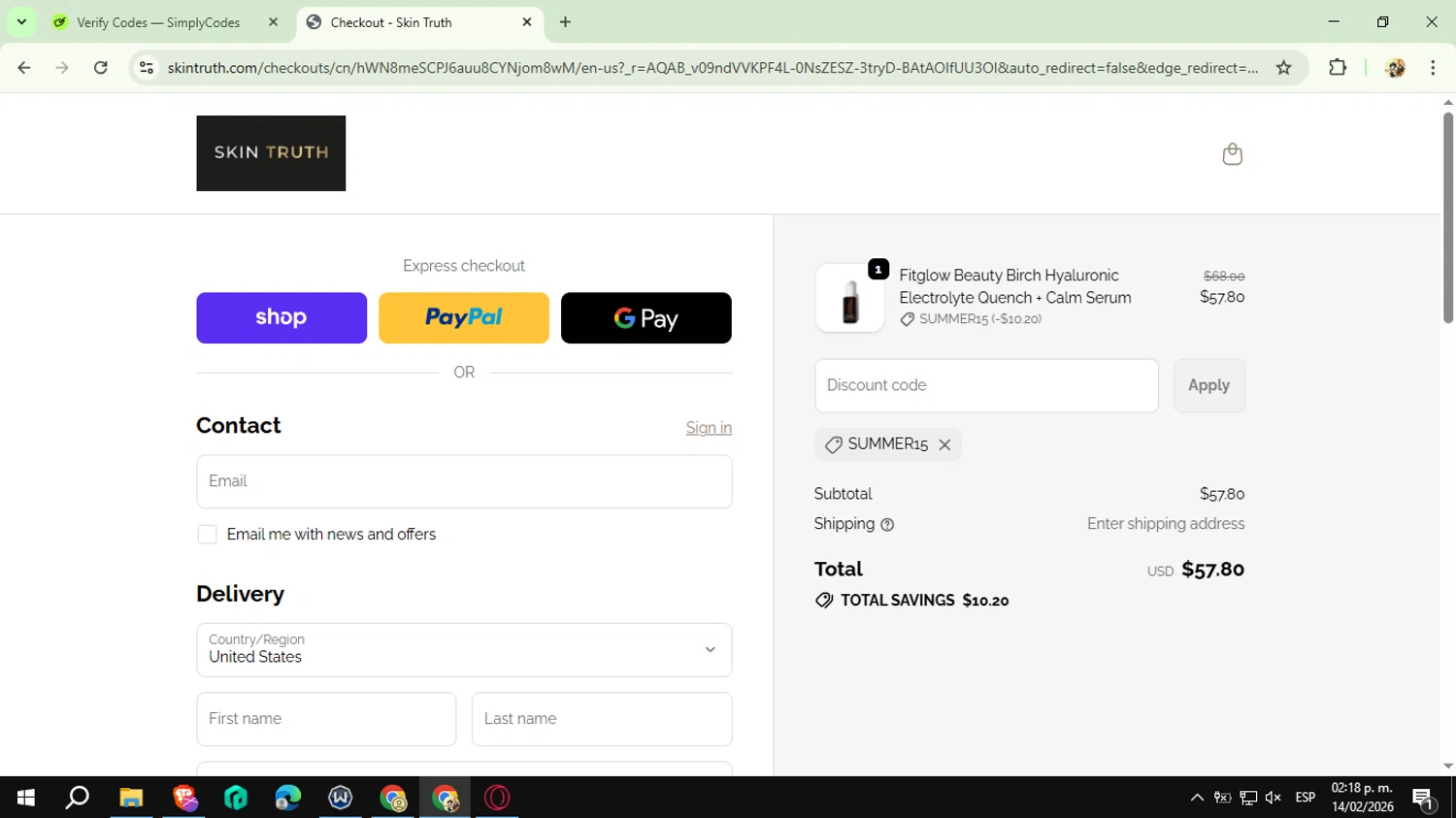
Task: Open the Shipping help question mark icon
Action: pos(887,525)
